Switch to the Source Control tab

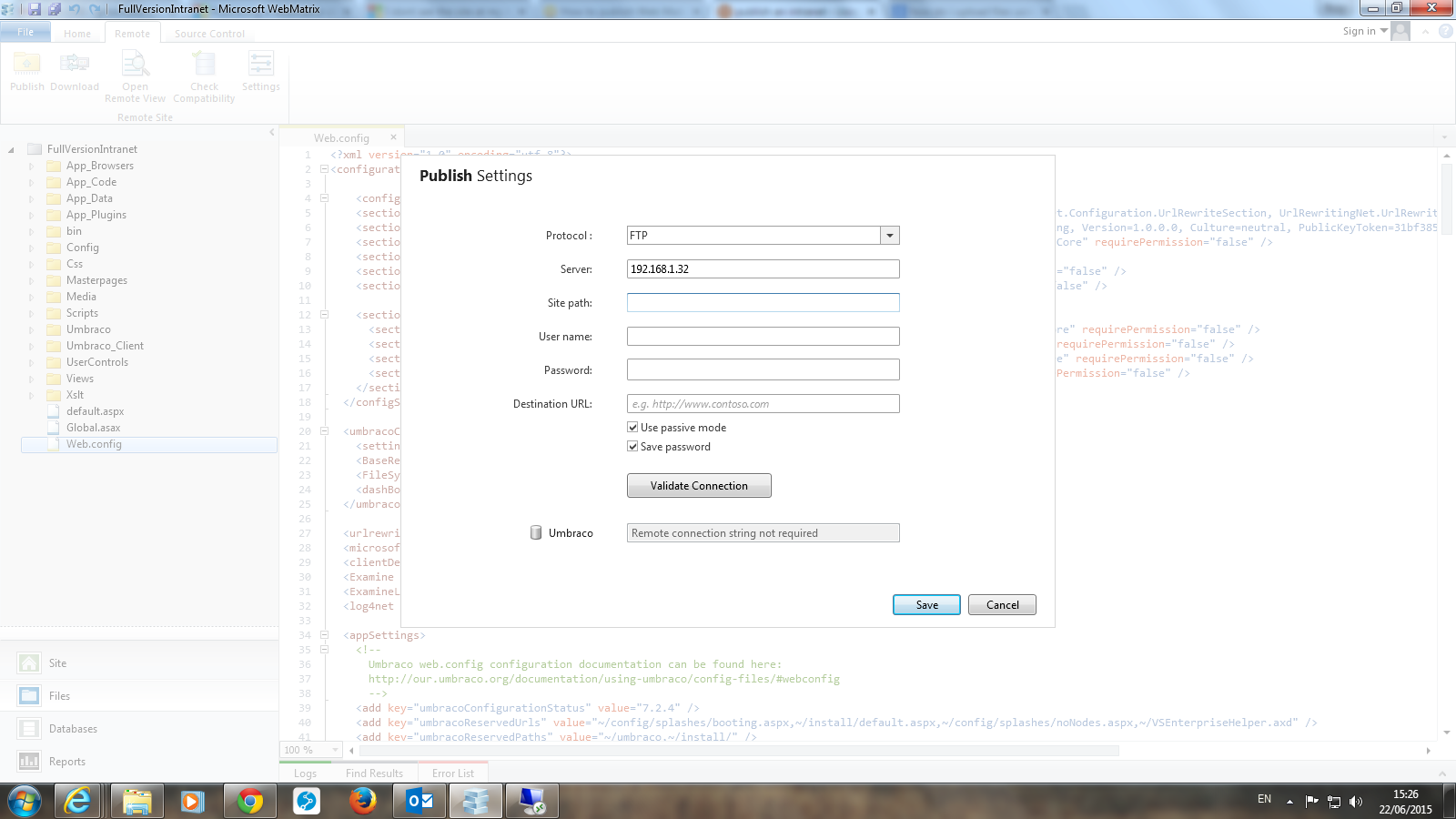click(209, 34)
